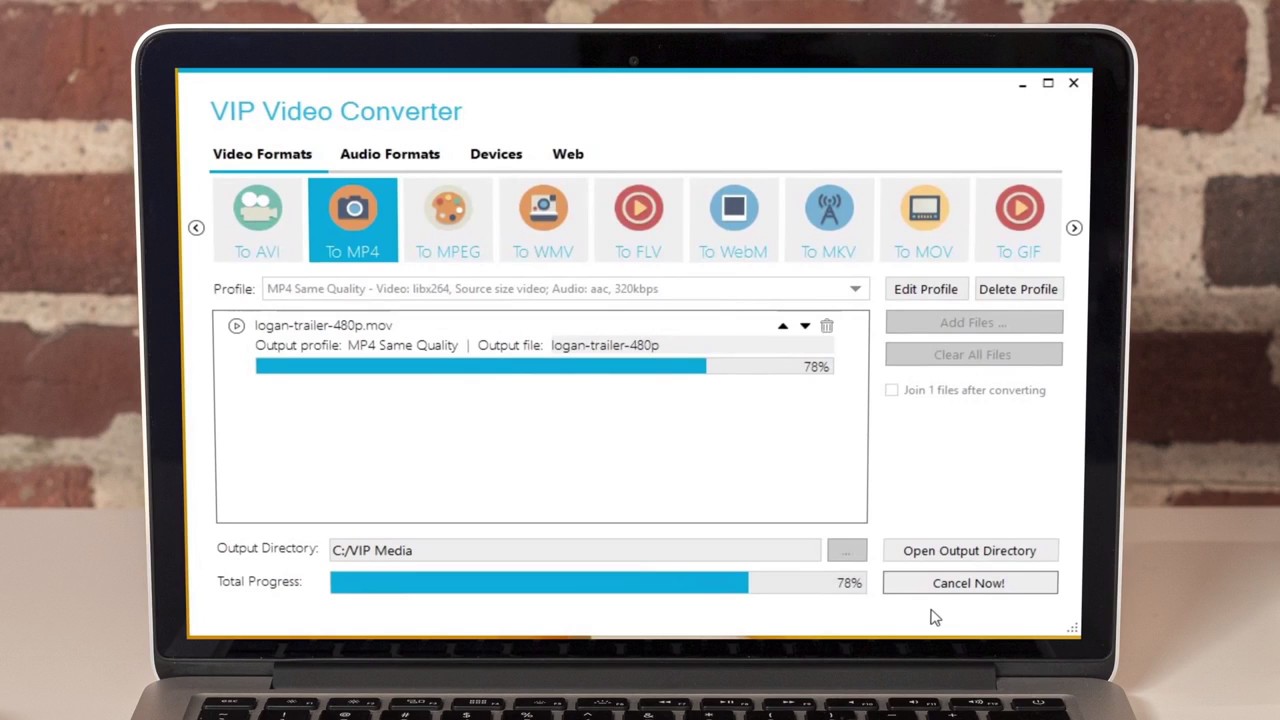
Task: Open the Web tab
Action: (x=568, y=154)
